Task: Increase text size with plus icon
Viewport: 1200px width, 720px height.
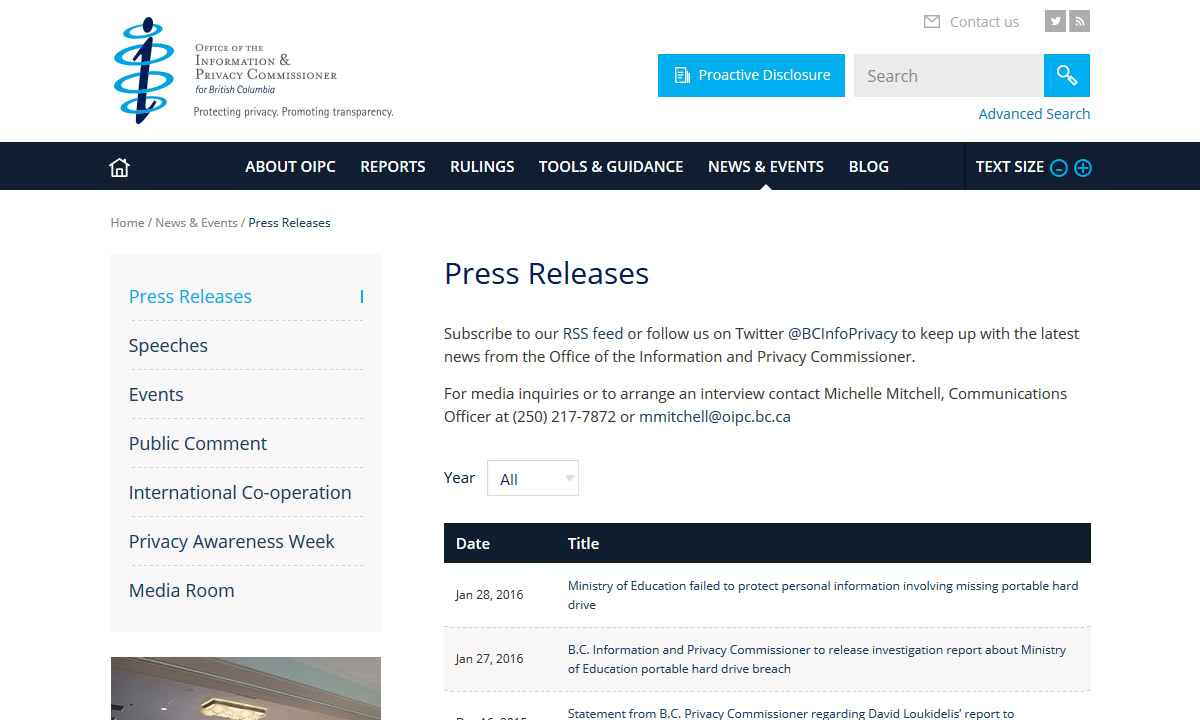Action: point(1083,168)
